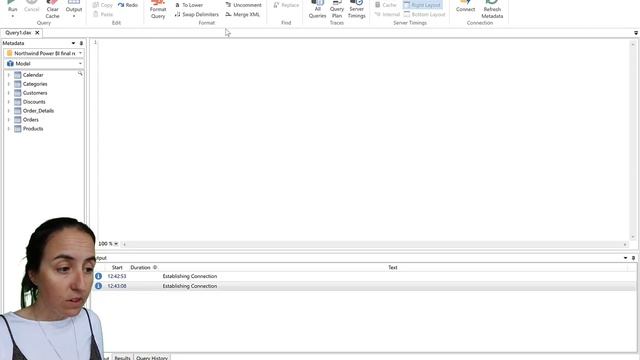Screen dimensions: 640x360
Task: Click the Redo button
Action: 128,5
